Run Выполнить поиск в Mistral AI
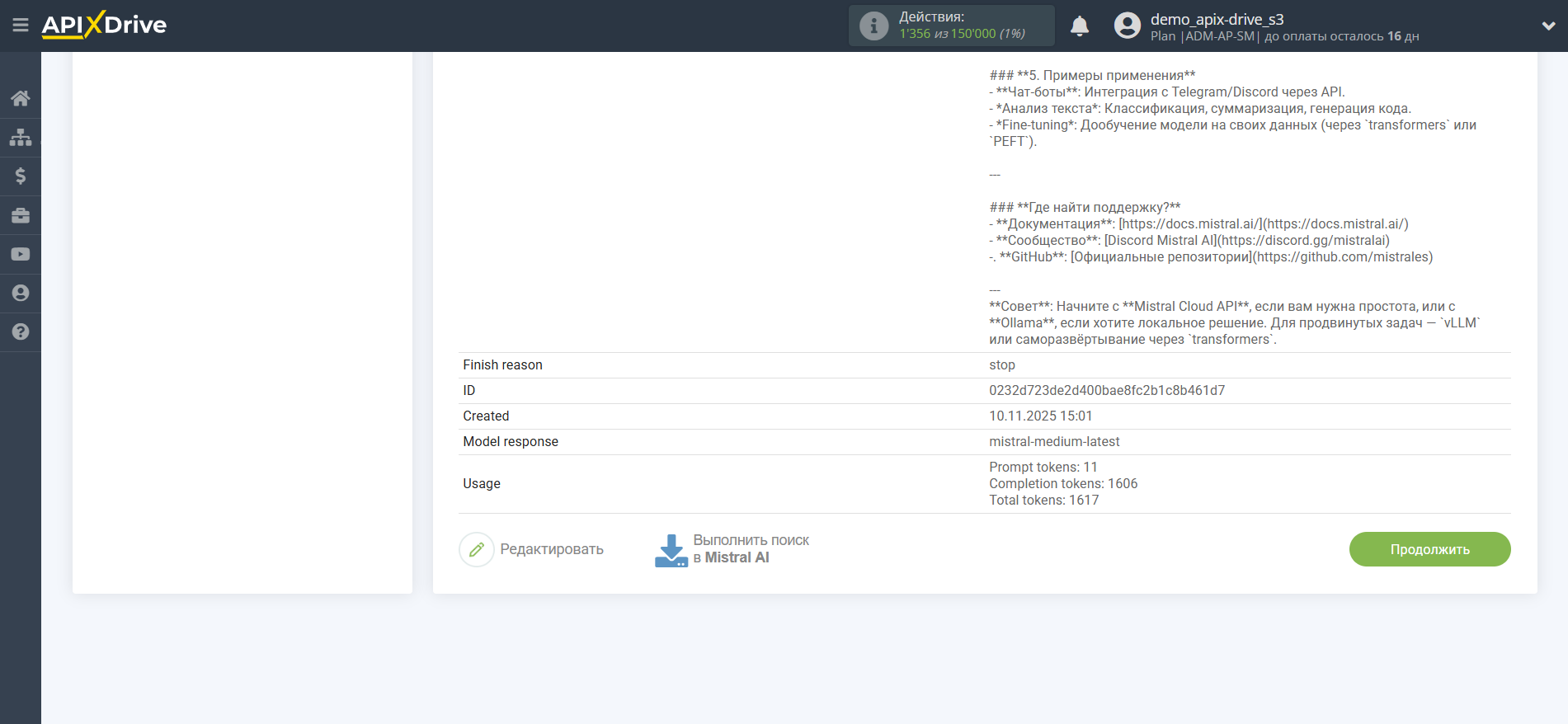Image resolution: width=1568 pixels, height=724 pixels. pos(751,549)
